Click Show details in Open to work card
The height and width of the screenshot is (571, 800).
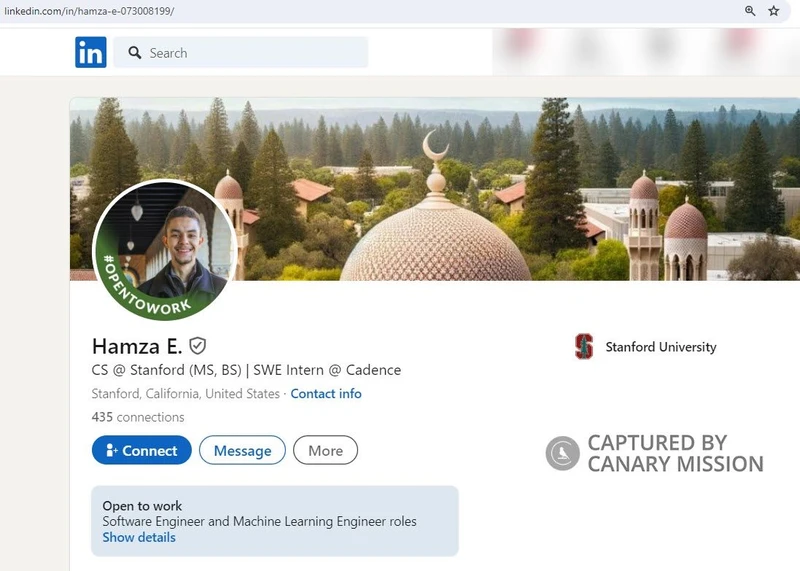139,537
